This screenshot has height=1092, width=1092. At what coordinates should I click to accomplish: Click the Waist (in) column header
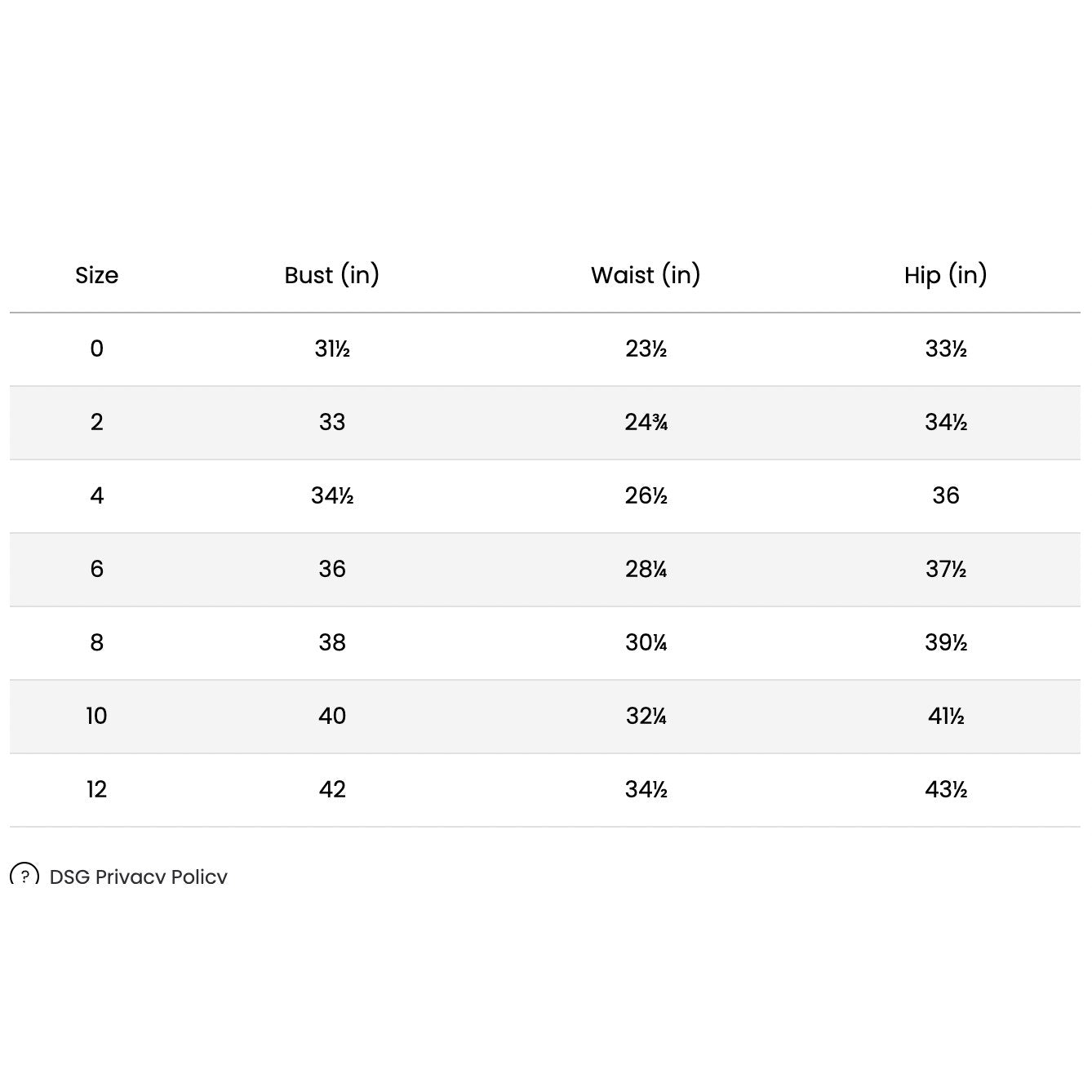click(646, 275)
